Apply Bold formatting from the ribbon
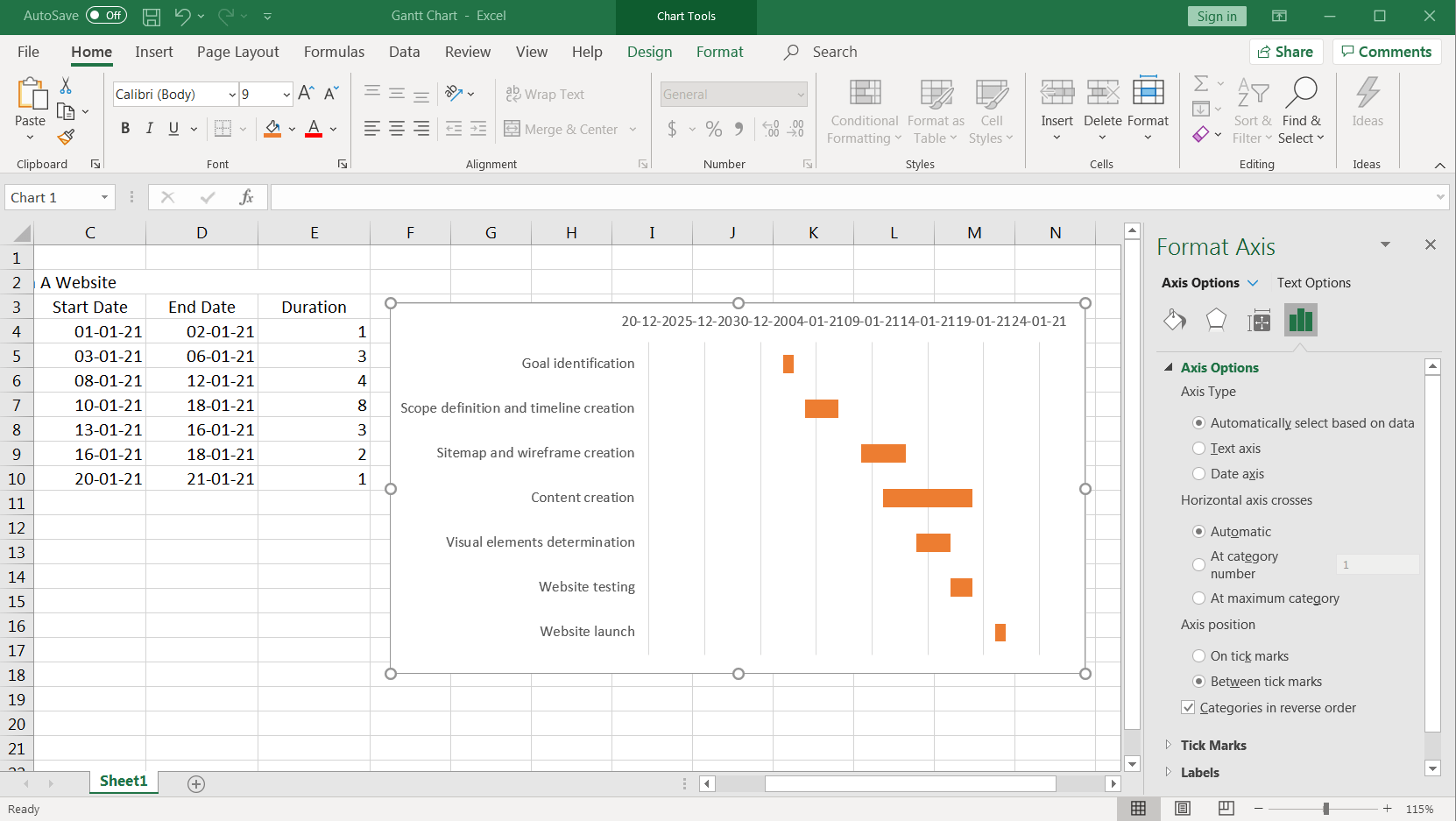Image resolution: width=1456 pixels, height=821 pixels. pyautogui.click(x=125, y=129)
